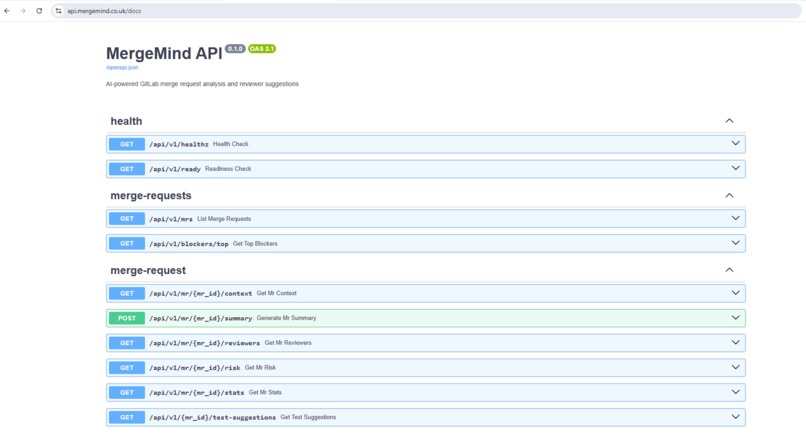Click GET badge for Get Mr Context

(126, 293)
